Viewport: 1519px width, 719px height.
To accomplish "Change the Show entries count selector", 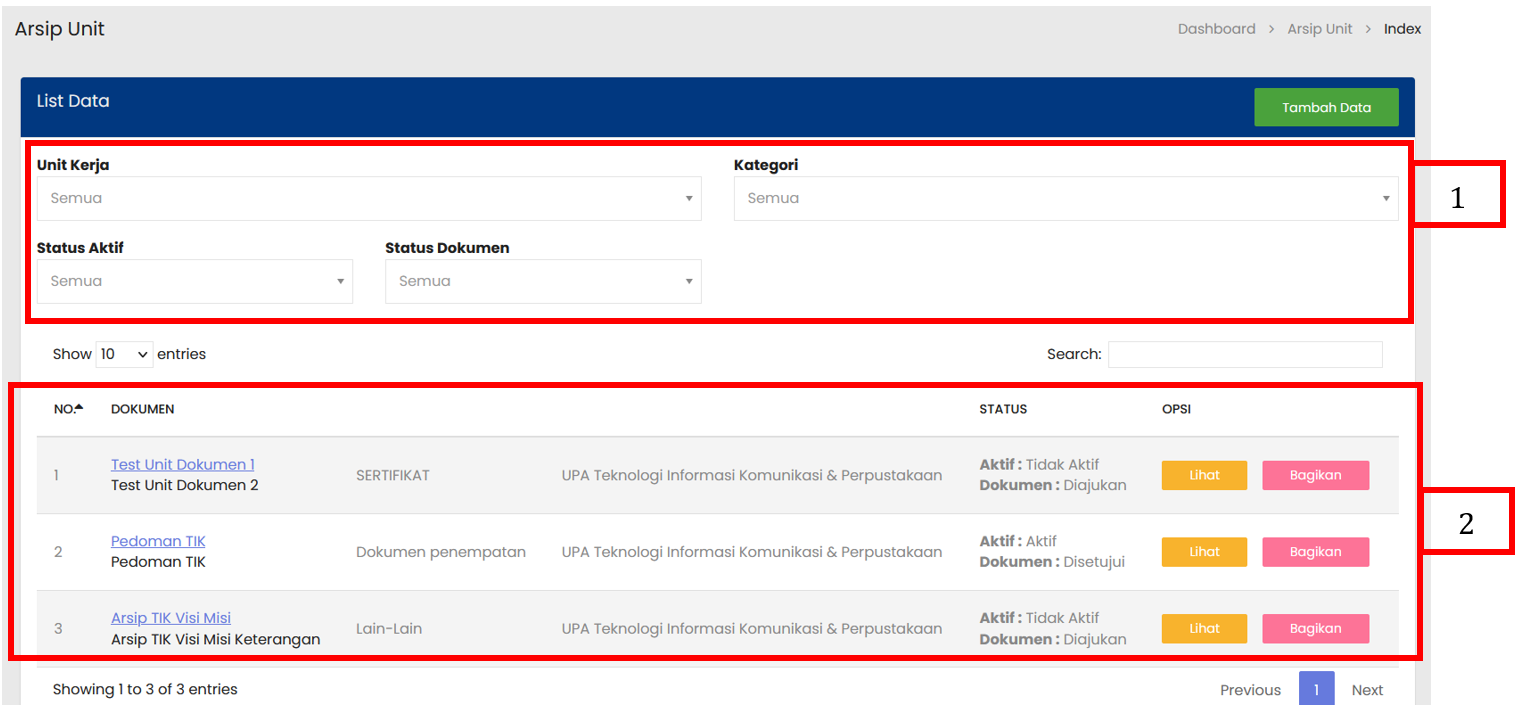I will click(x=124, y=354).
